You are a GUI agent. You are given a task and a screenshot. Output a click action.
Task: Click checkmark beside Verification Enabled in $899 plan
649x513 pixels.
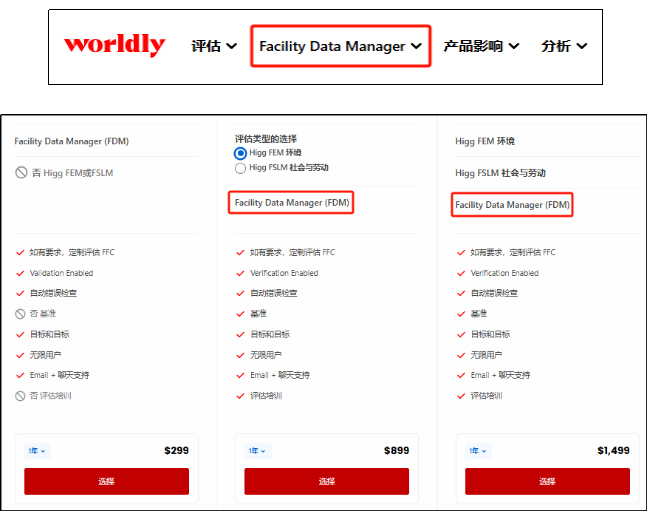click(240, 273)
